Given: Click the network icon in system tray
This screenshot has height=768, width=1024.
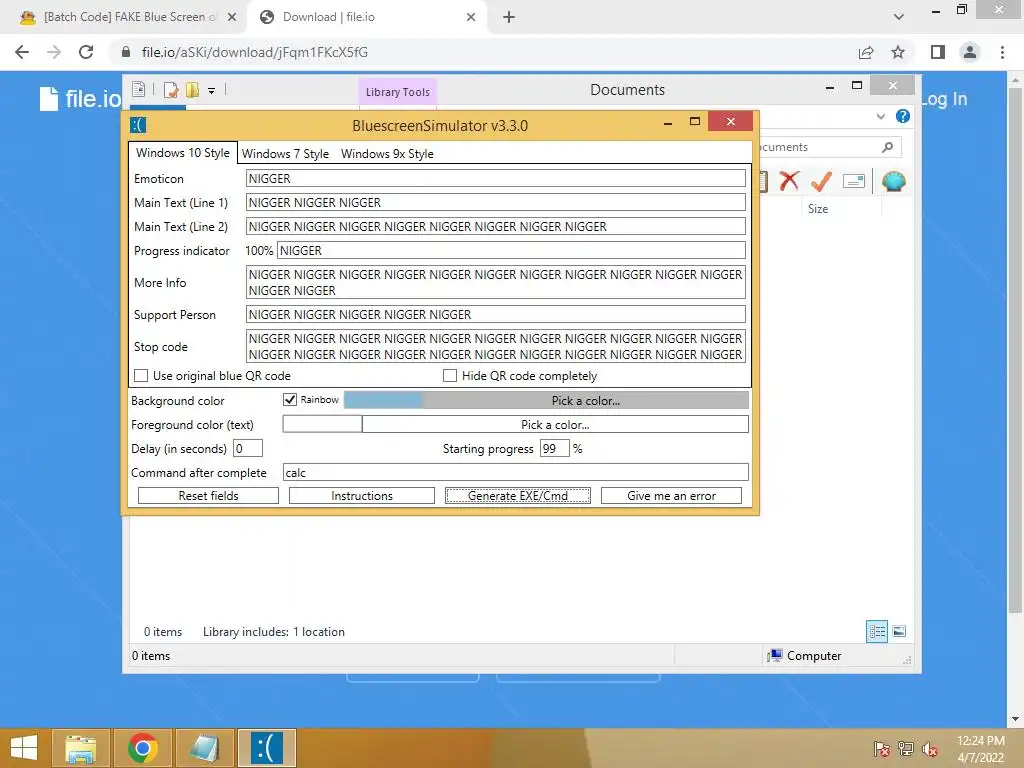Looking at the screenshot, I should point(905,749).
